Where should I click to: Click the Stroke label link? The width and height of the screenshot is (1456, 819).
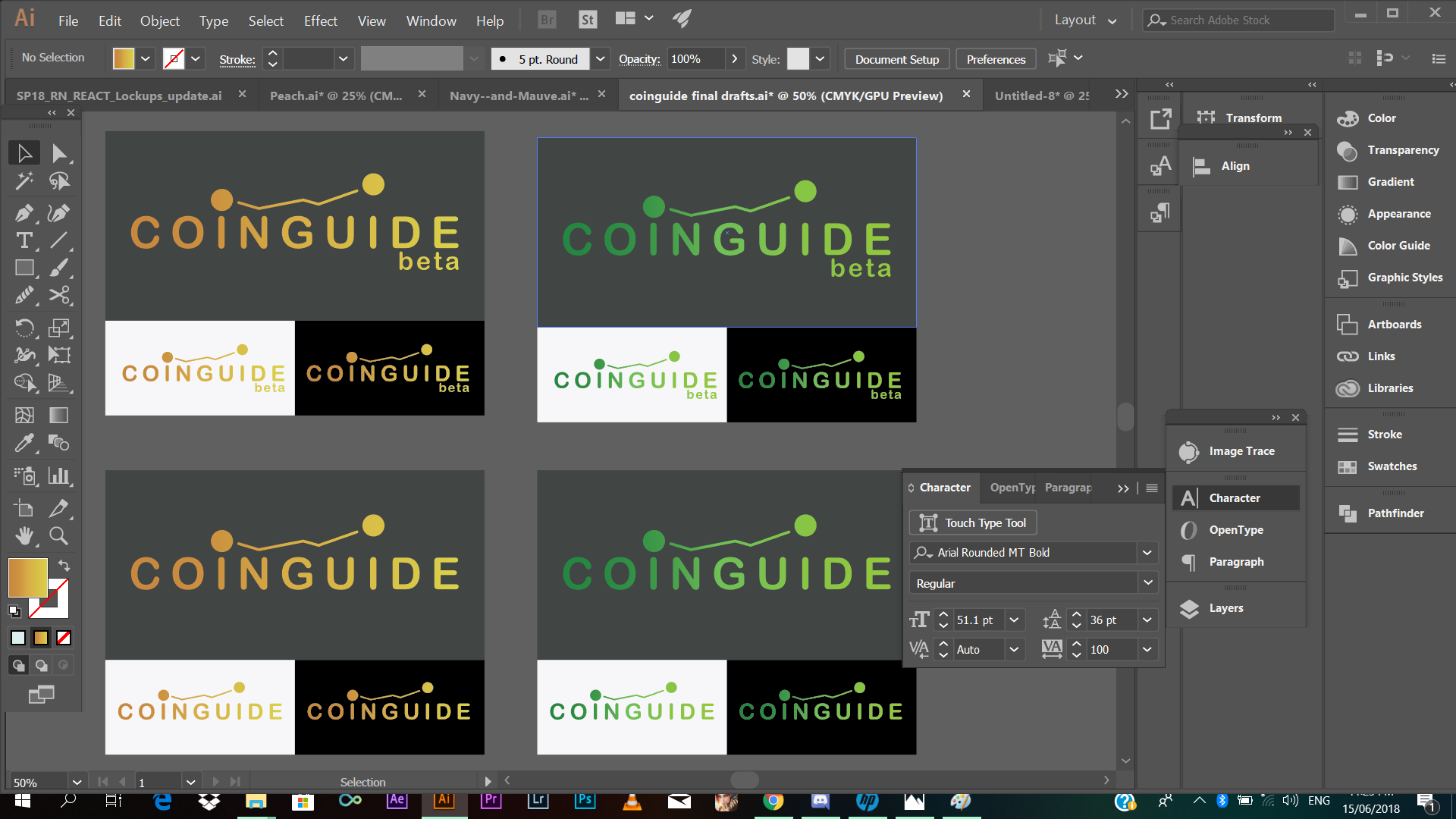pyautogui.click(x=237, y=59)
